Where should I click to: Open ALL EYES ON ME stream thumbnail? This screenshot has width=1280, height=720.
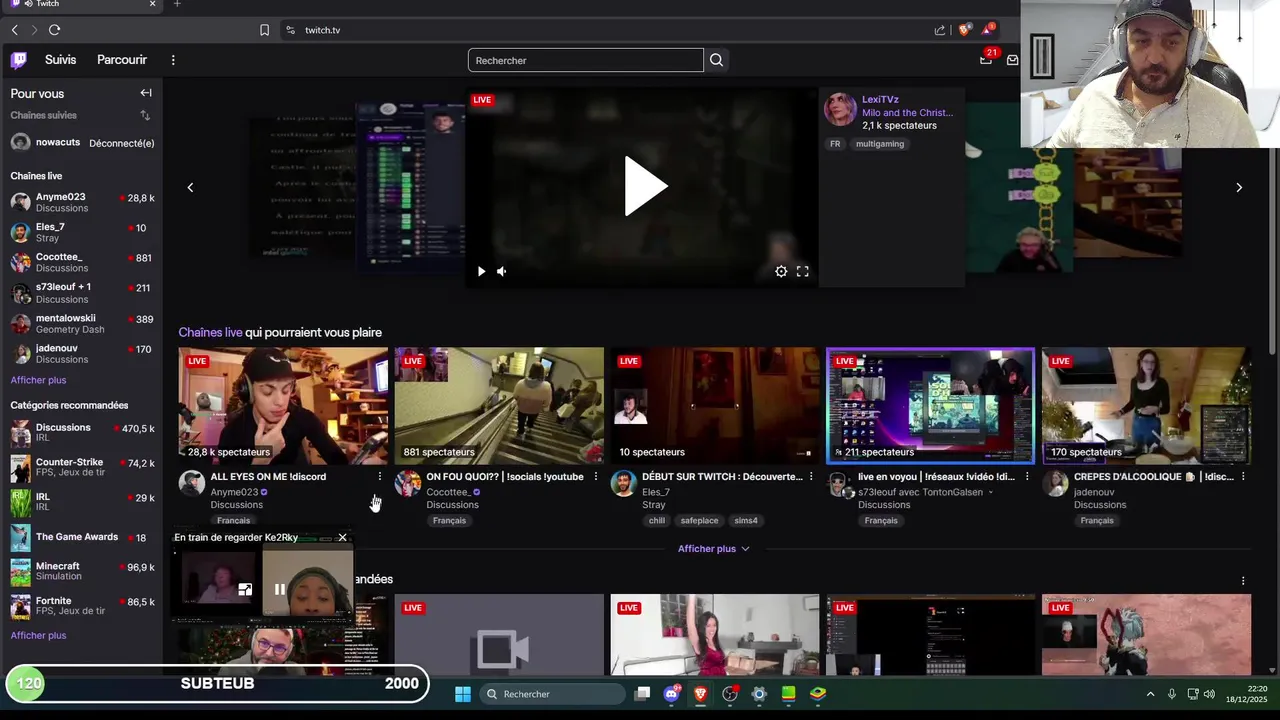[x=283, y=406]
